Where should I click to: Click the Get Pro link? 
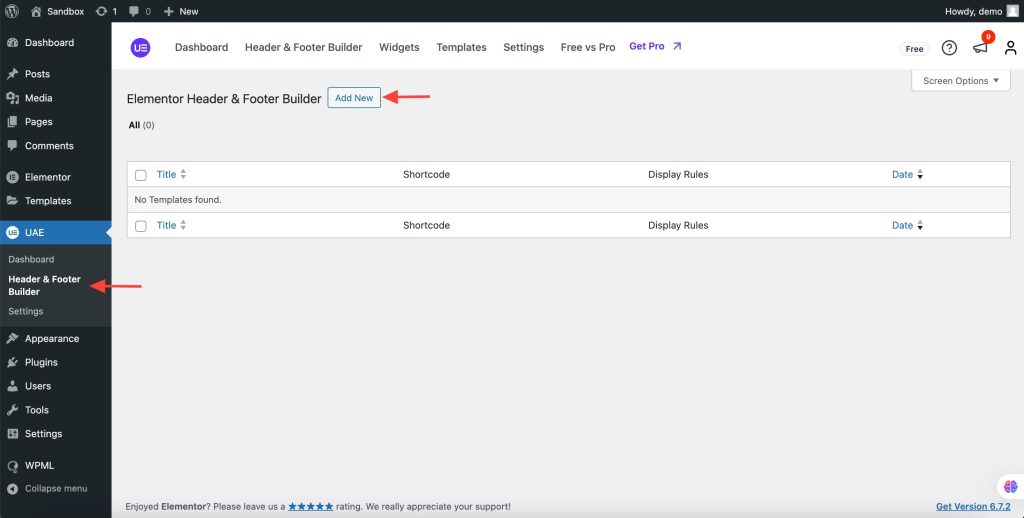pyautogui.click(x=655, y=46)
